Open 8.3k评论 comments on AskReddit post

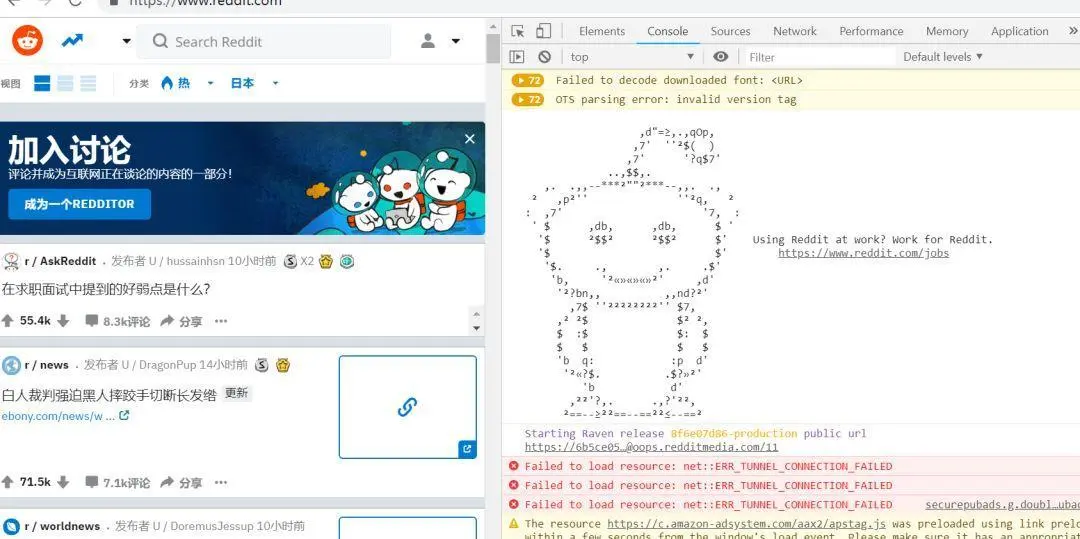click(x=117, y=321)
